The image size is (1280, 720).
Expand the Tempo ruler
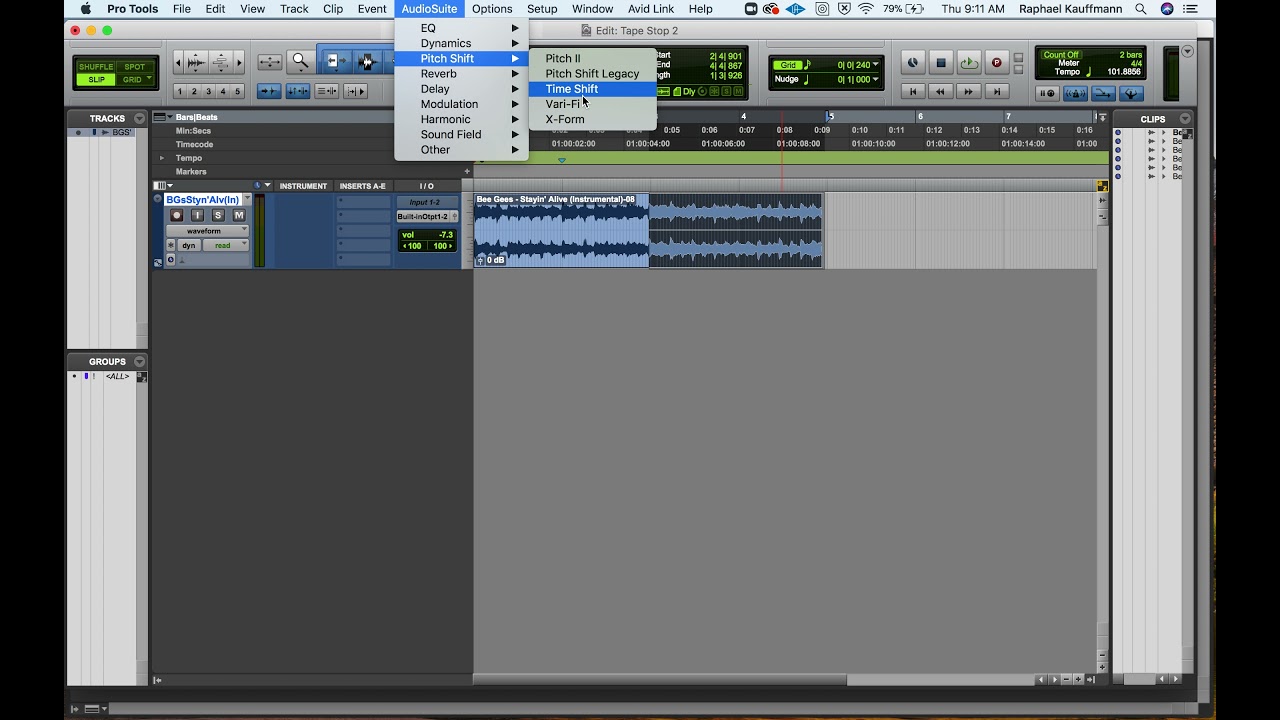click(x=162, y=158)
